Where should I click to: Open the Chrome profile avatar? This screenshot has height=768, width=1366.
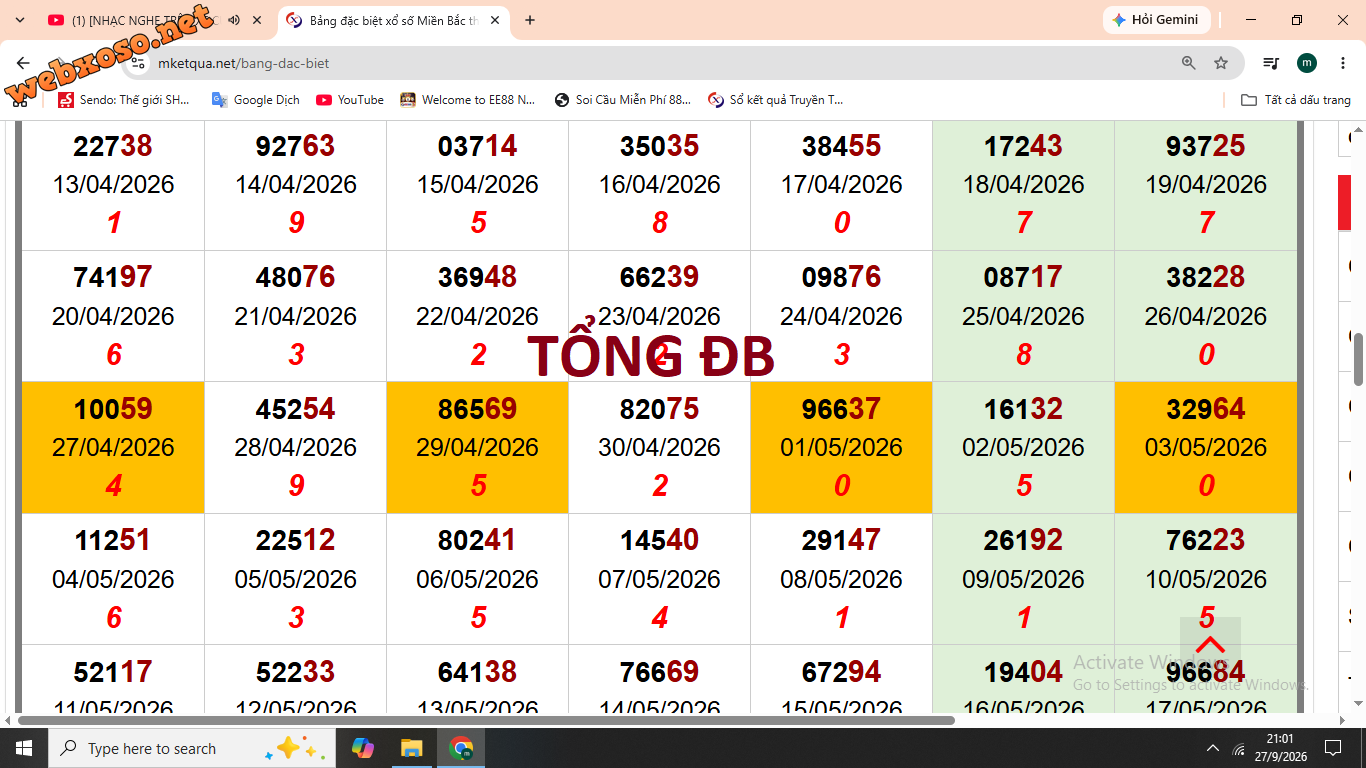tap(1307, 63)
